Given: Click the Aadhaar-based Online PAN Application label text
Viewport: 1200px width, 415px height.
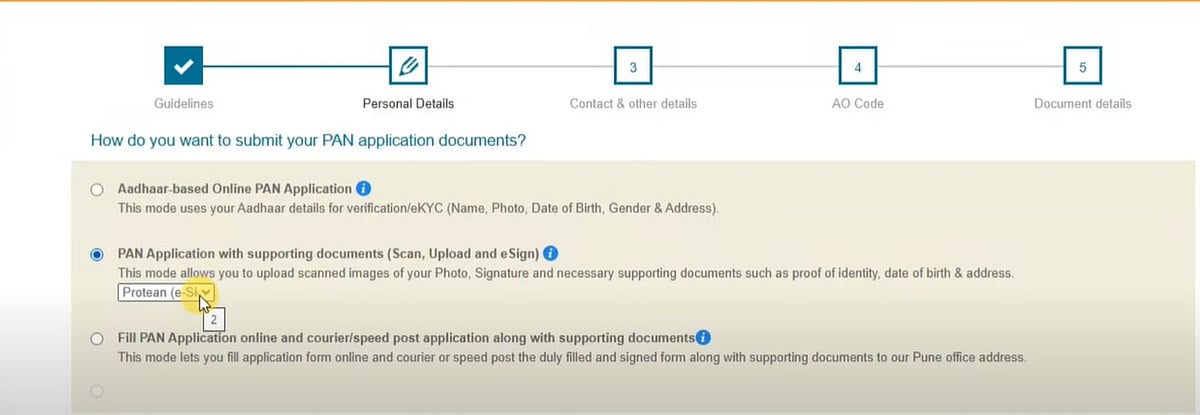Looking at the screenshot, I should (x=235, y=188).
